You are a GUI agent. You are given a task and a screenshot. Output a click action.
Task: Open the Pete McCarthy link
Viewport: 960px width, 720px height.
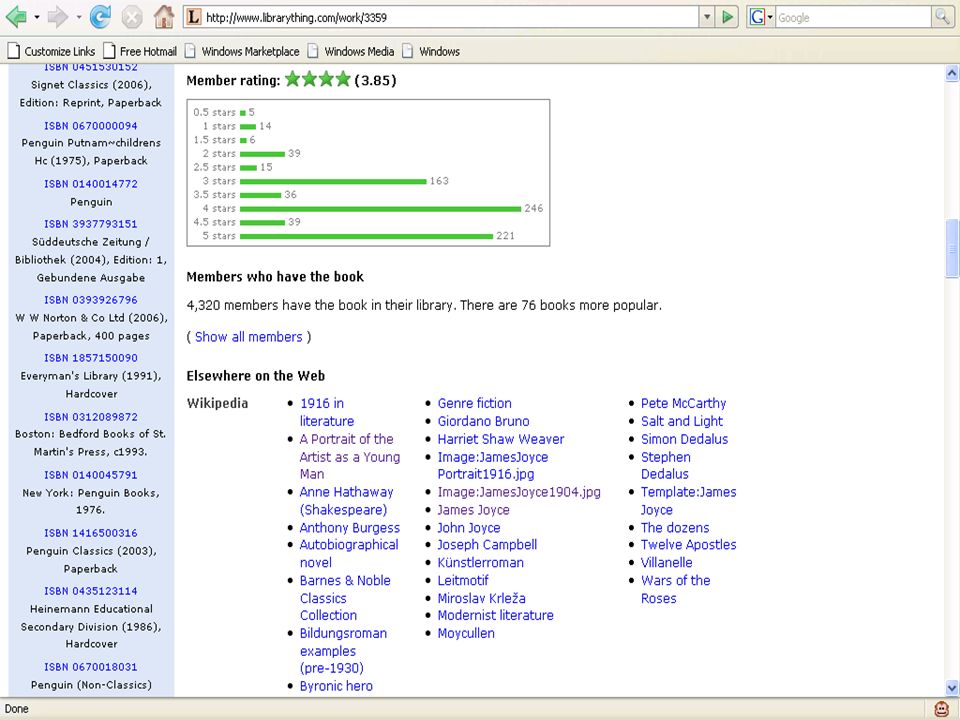tap(683, 403)
